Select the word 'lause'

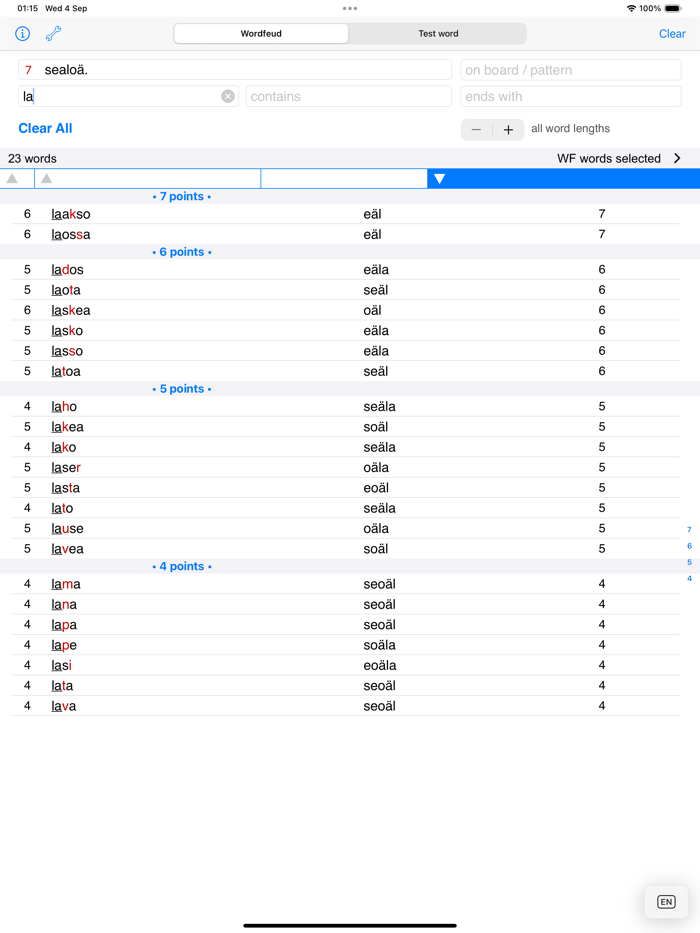pyautogui.click(x=67, y=528)
